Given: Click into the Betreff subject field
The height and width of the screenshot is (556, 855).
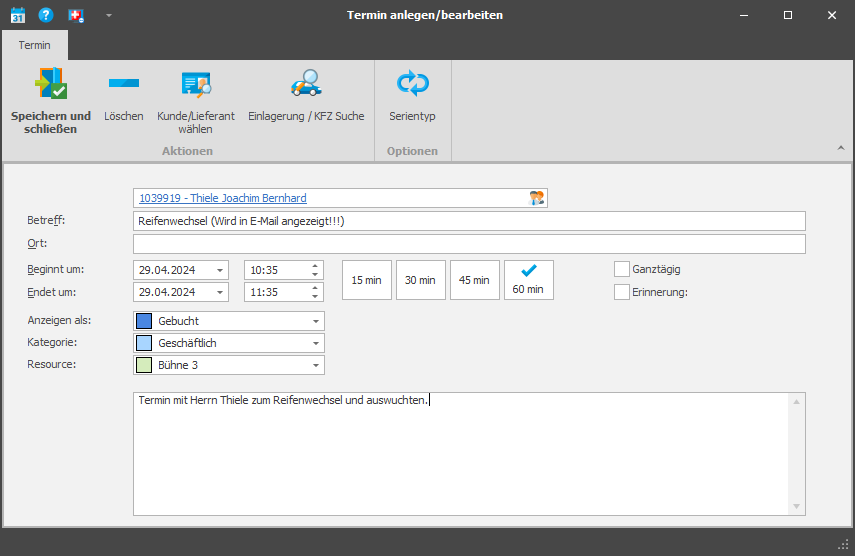Looking at the screenshot, I should pos(469,221).
